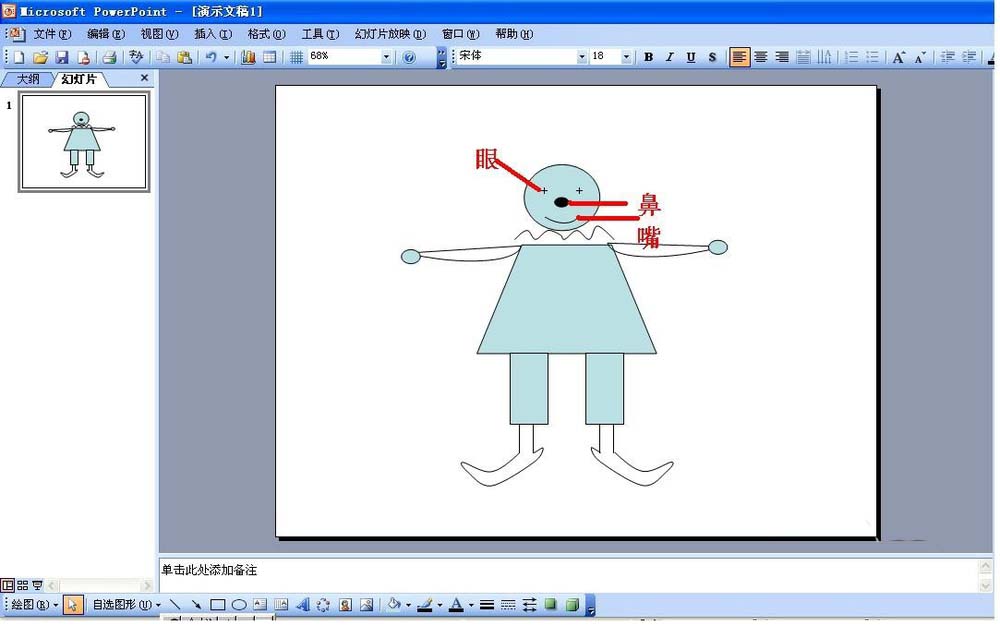Open the undo history dropdown arrow
The image size is (1000, 626).
point(226,57)
